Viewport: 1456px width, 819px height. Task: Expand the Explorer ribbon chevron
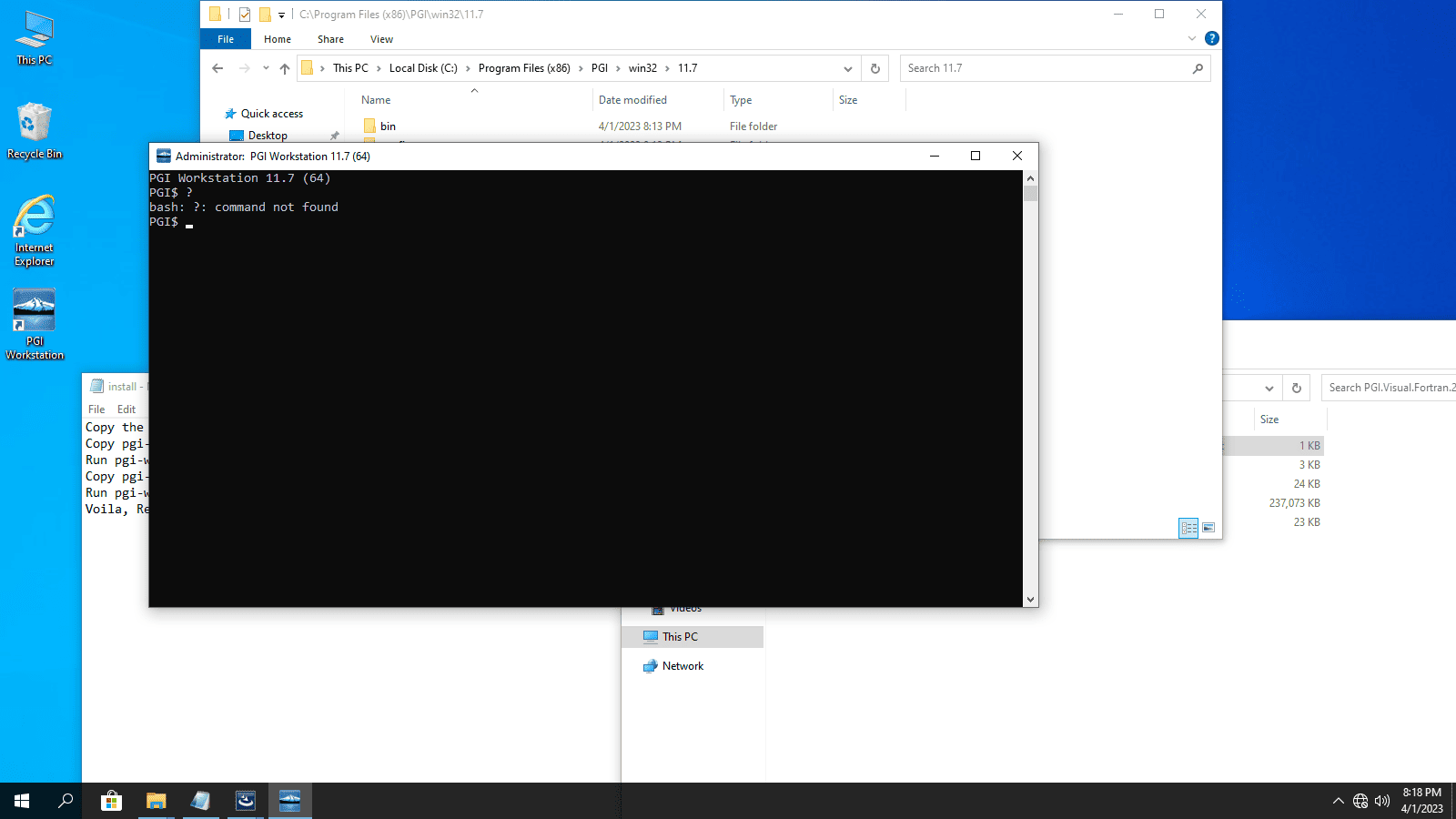coord(1192,38)
